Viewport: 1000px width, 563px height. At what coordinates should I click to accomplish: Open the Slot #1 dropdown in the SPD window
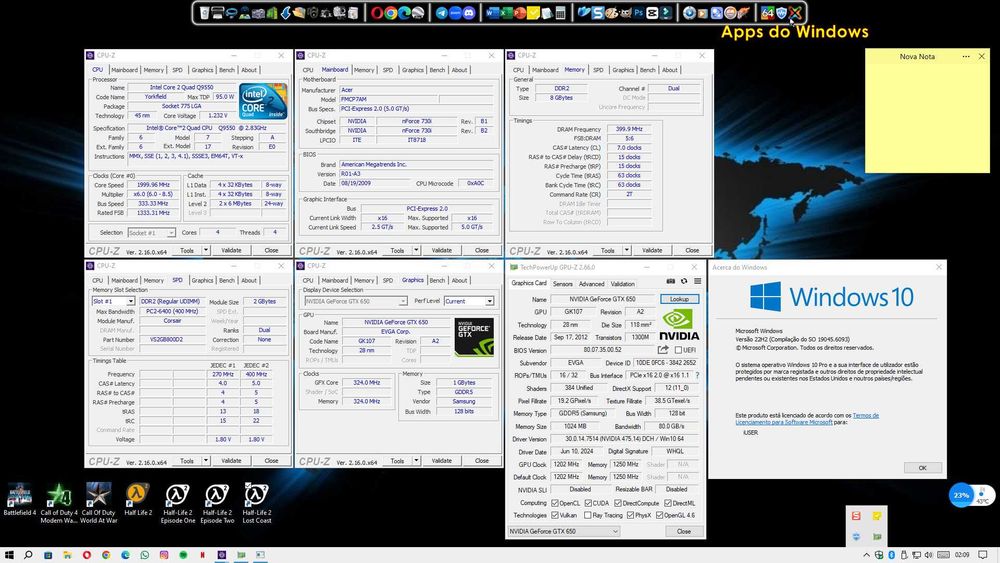coord(114,301)
